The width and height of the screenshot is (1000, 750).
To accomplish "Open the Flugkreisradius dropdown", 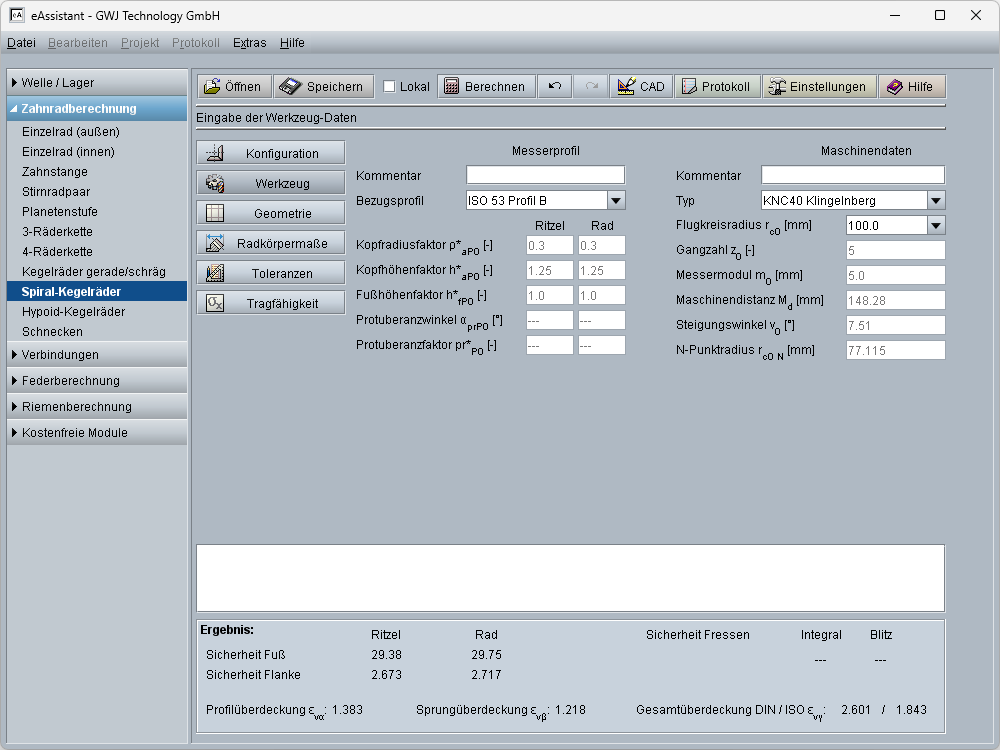I will click(935, 225).
